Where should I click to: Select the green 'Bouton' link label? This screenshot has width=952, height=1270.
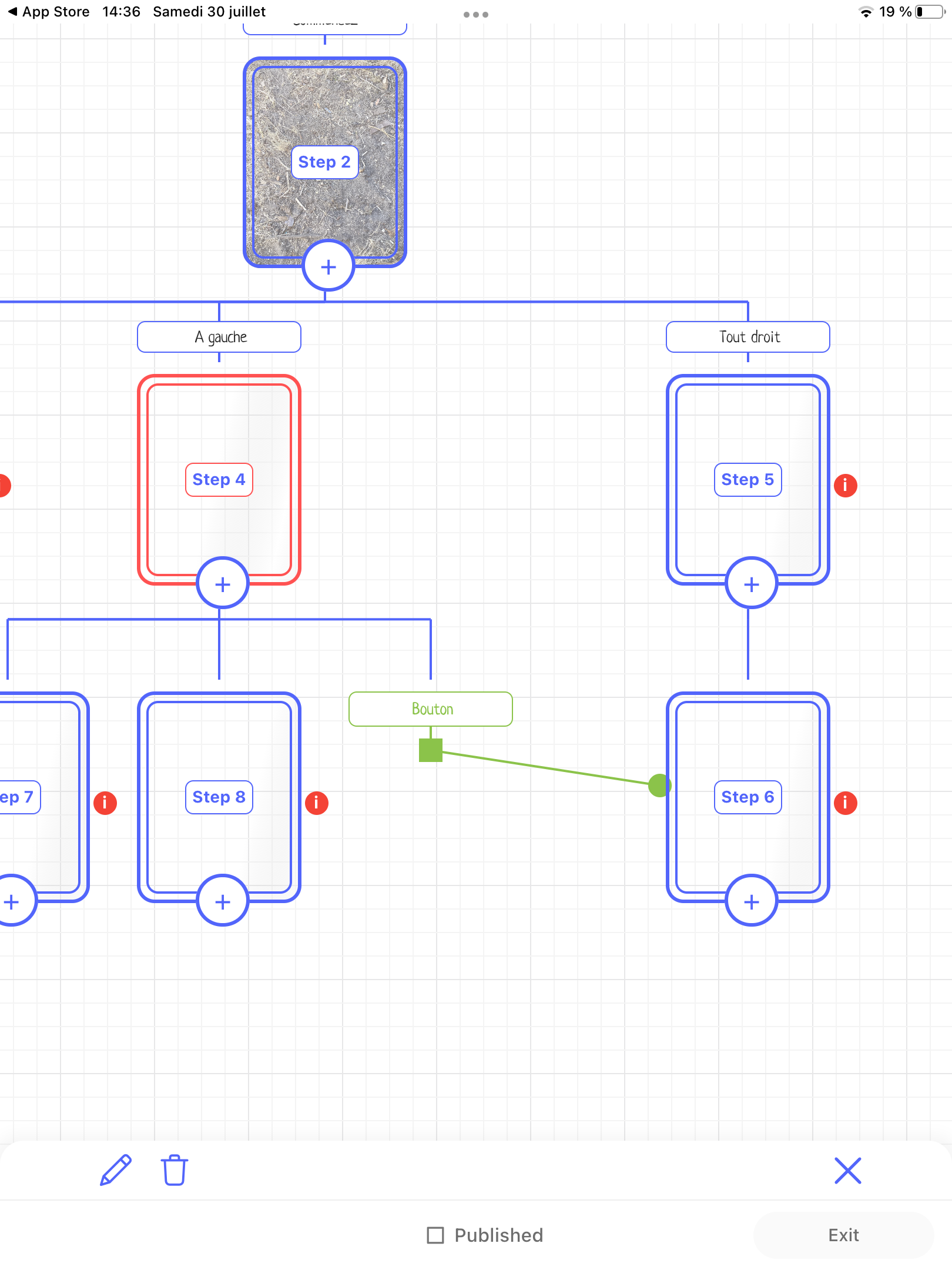(431, 709)
